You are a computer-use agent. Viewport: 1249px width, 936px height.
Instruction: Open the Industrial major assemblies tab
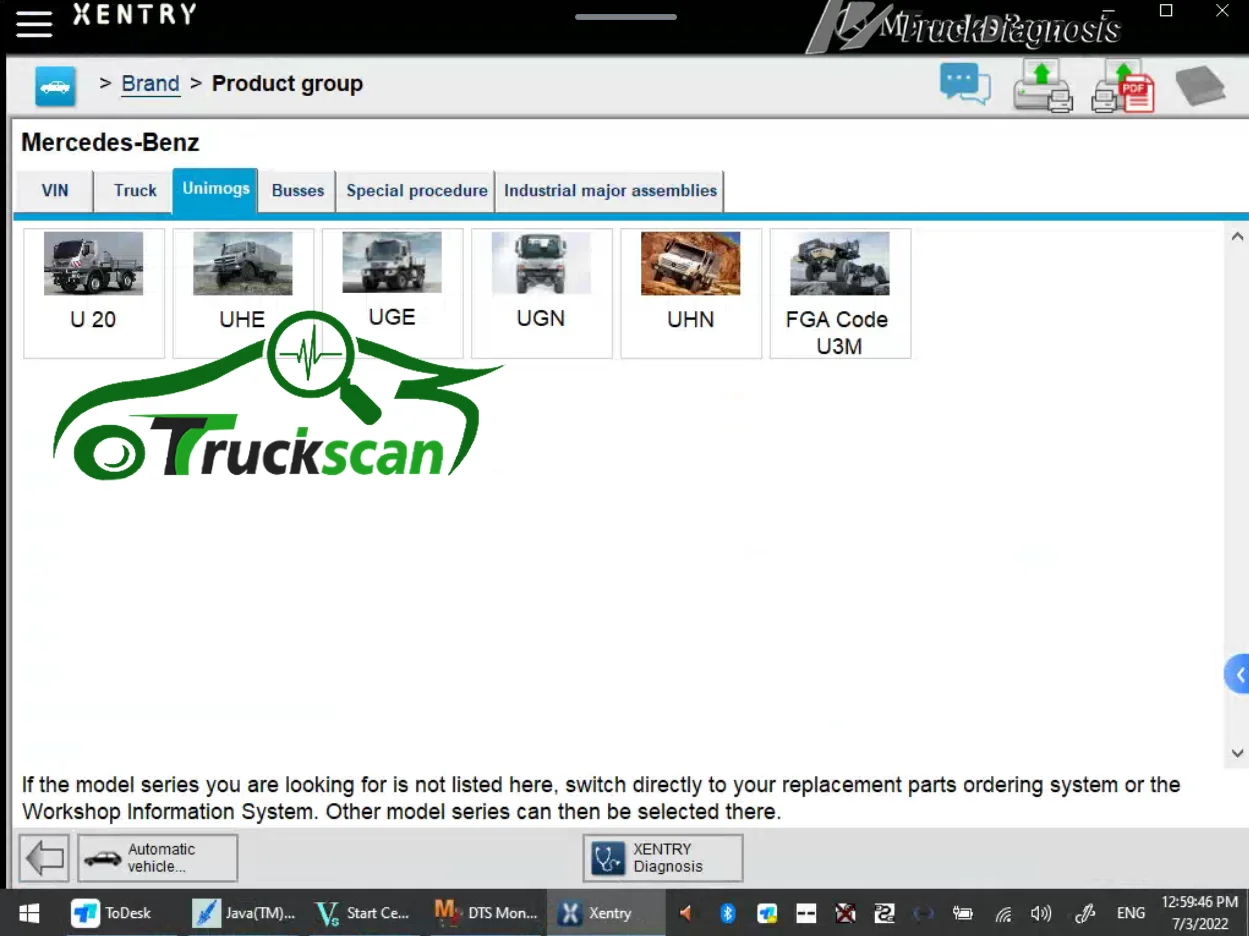(610, 191)
